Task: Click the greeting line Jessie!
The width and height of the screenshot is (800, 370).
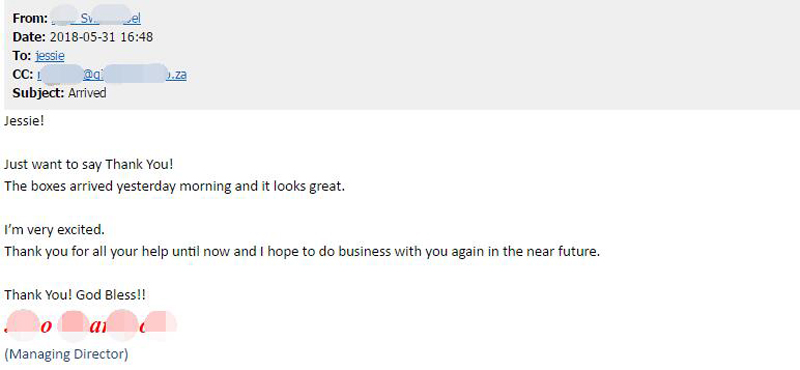Action: [24, 121]
